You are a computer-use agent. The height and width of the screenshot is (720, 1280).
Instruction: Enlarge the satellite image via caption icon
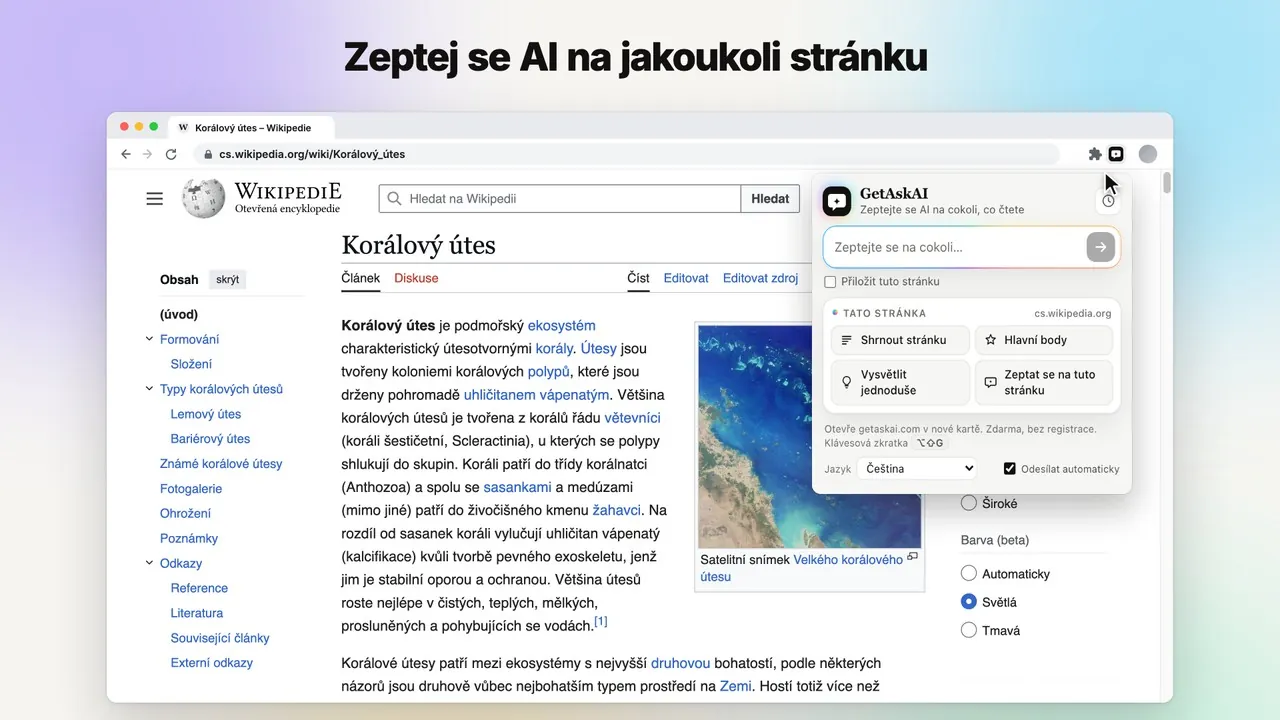(912, 557)
